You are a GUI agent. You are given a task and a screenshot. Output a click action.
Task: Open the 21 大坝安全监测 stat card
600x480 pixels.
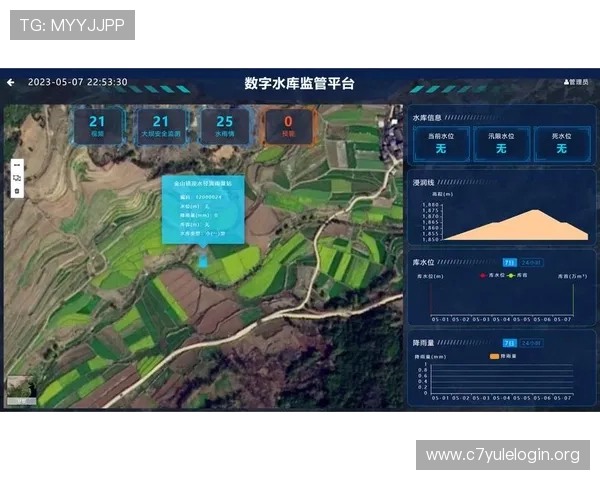tap(161, 126)
